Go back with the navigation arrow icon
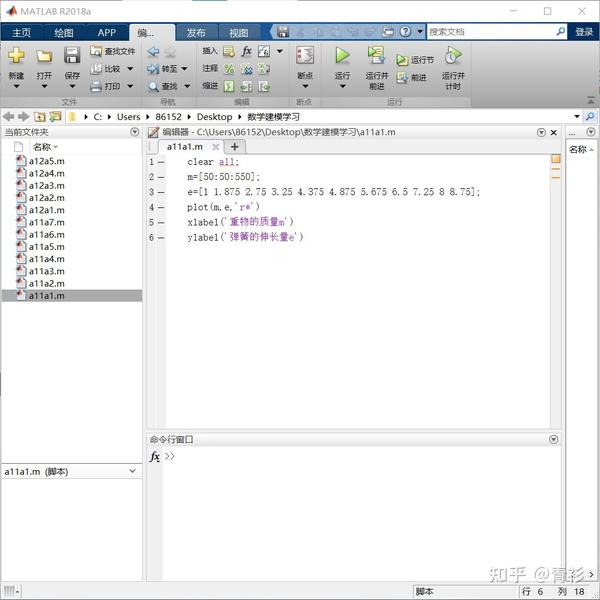The image size is (600, 600). point(153,51)
